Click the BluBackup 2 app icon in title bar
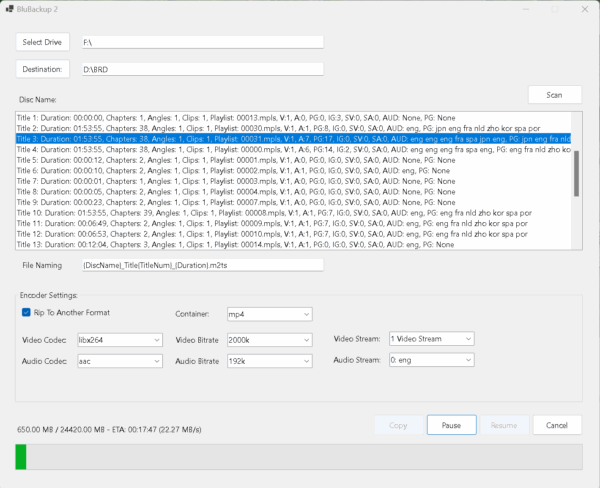600x488 pixels. [x=10, y=9]
